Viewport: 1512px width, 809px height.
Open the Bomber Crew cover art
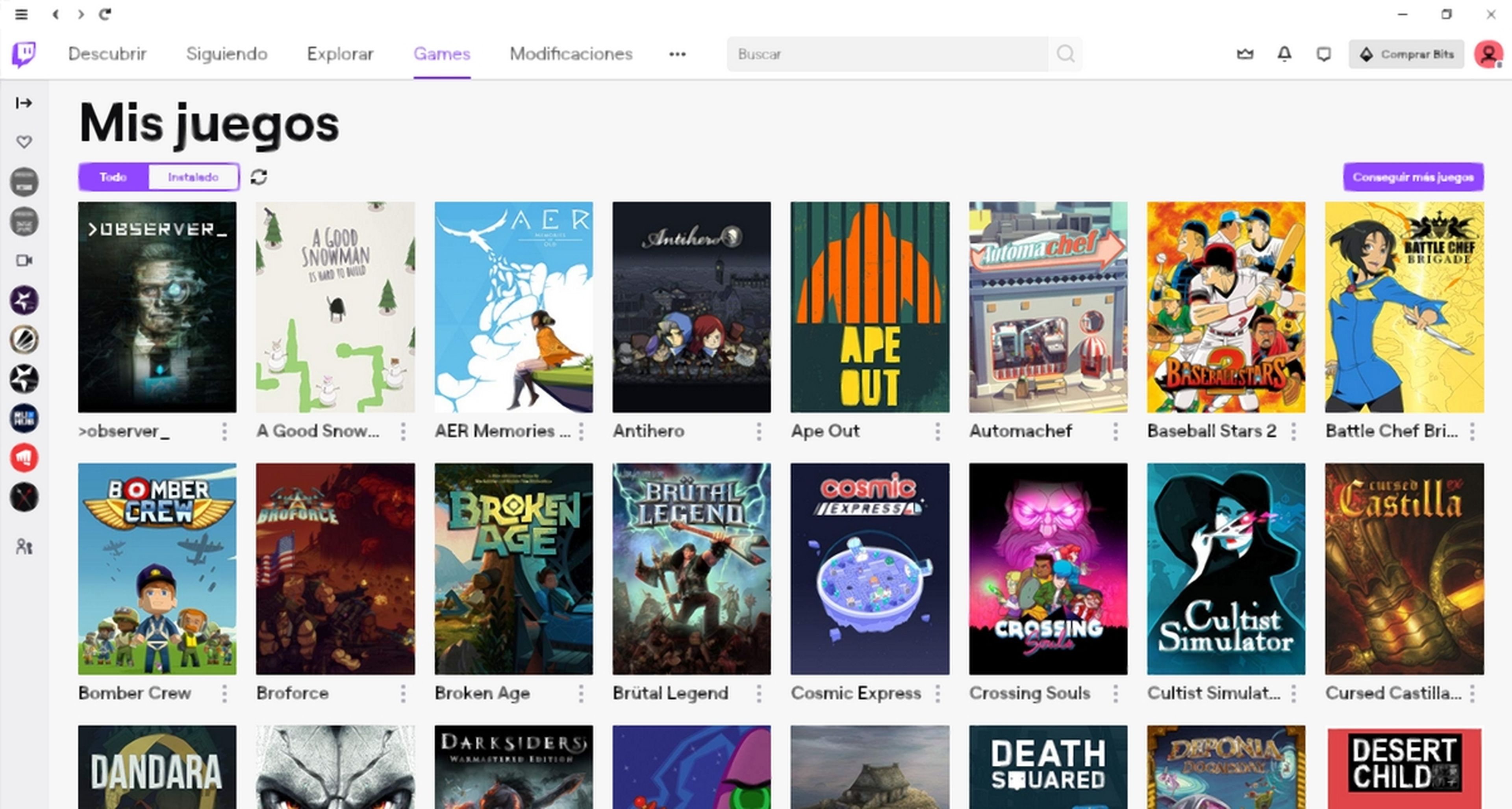(157, 569)
